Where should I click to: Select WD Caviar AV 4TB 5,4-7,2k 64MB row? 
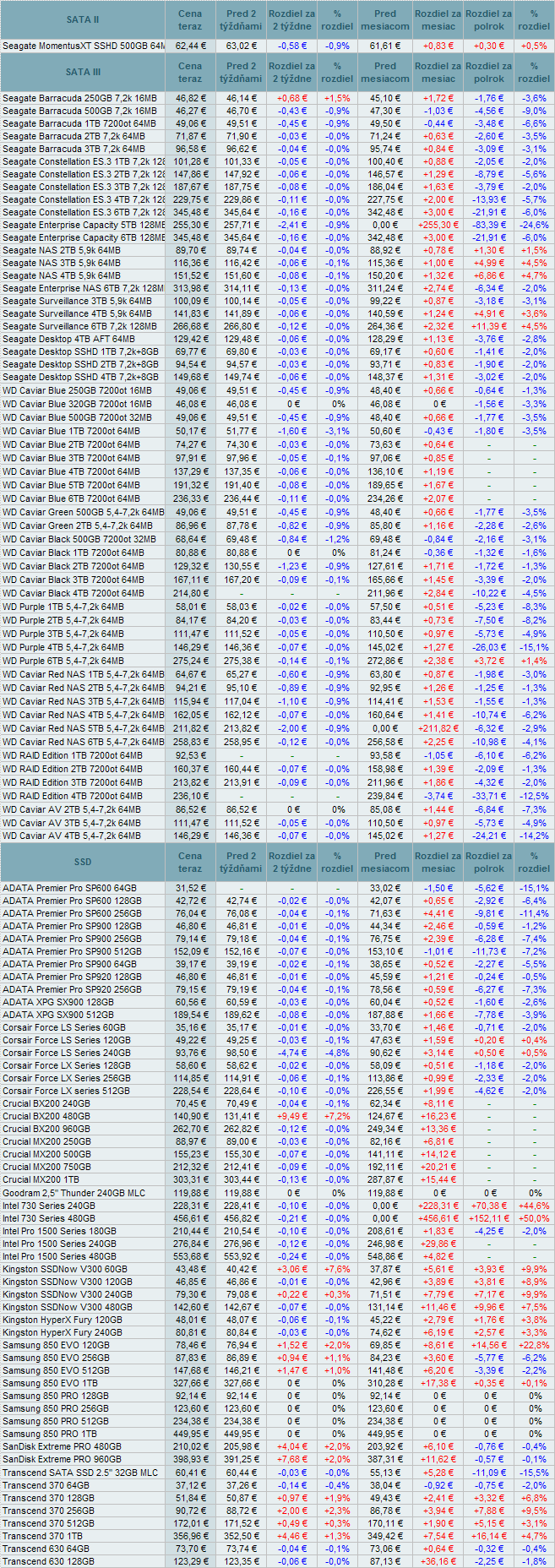coord(277,836)
